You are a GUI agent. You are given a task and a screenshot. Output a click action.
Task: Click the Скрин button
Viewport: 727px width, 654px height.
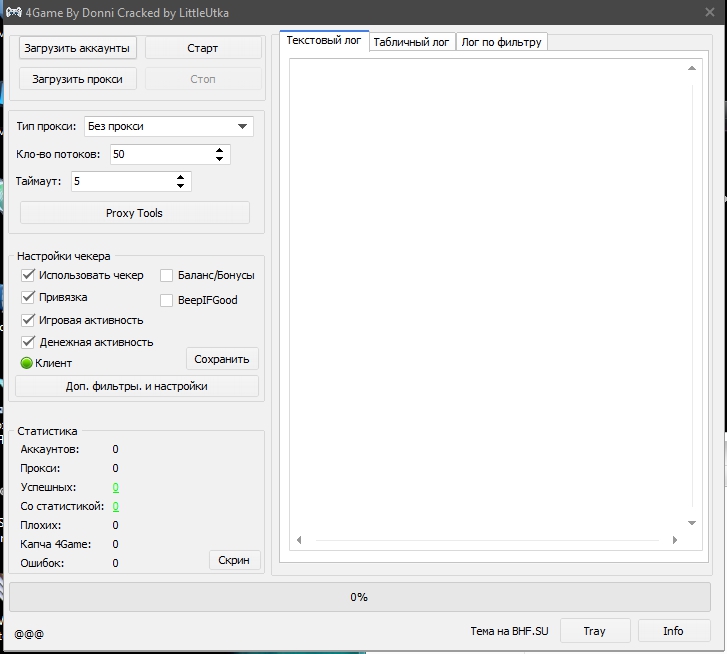click(234, 560)
